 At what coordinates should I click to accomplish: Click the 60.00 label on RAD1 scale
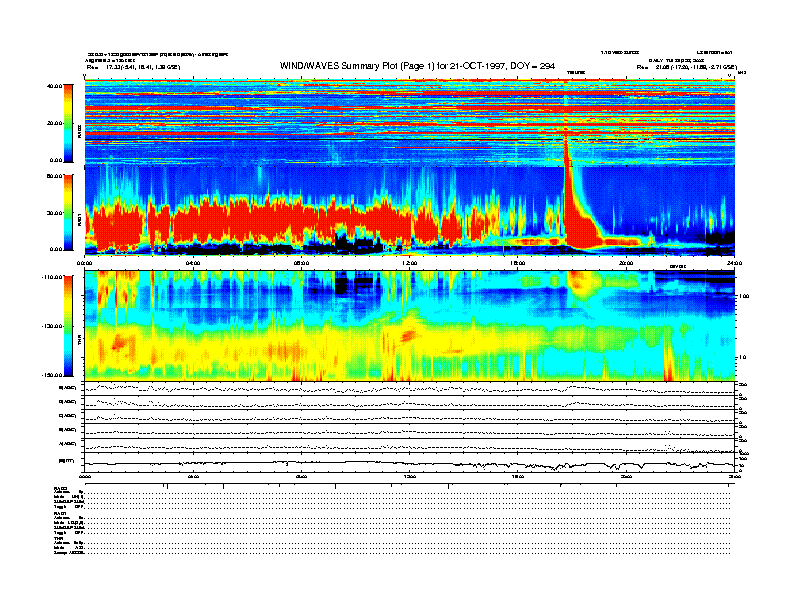[54, 176]
